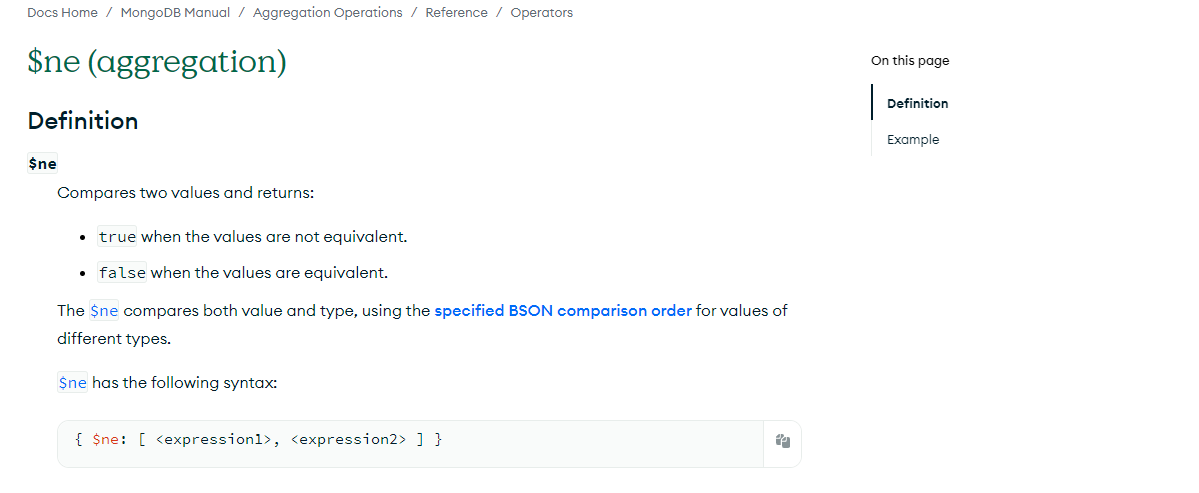Jump to Example in page contents
The width and height of the screenshot is (1199, 493).
913,140
